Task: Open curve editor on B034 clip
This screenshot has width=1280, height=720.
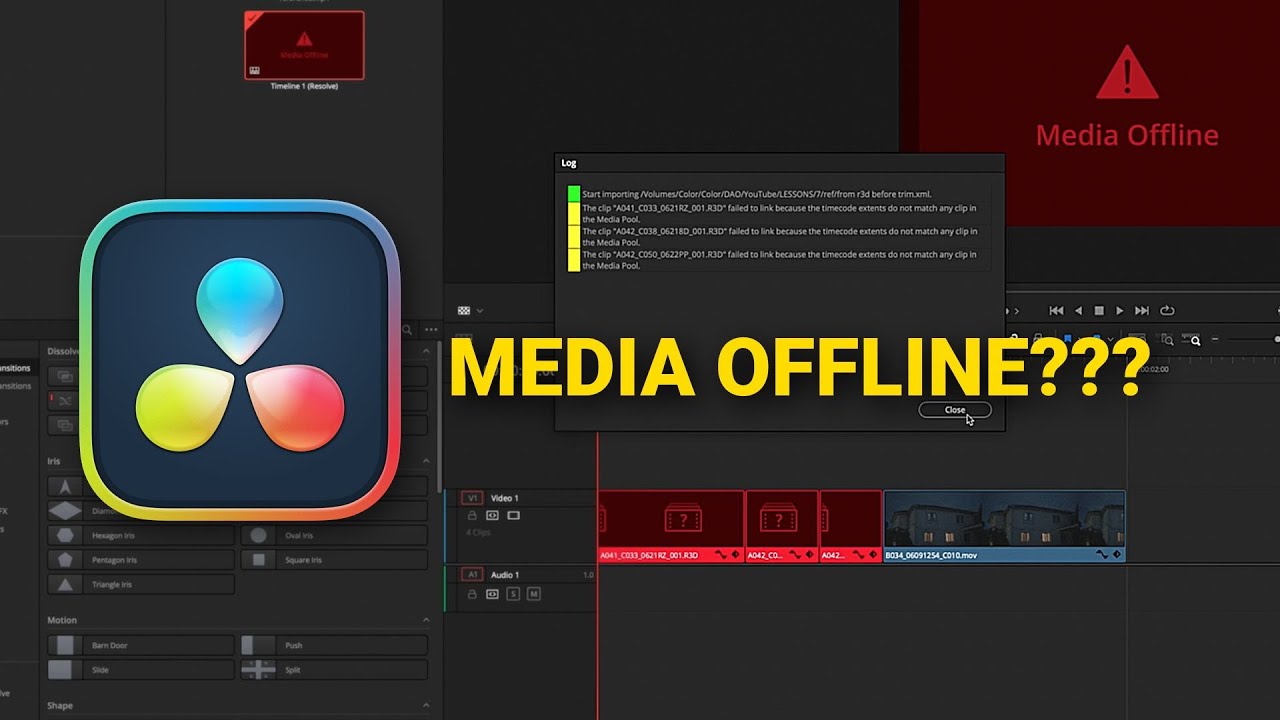Action: click(x=1102, y=554)
